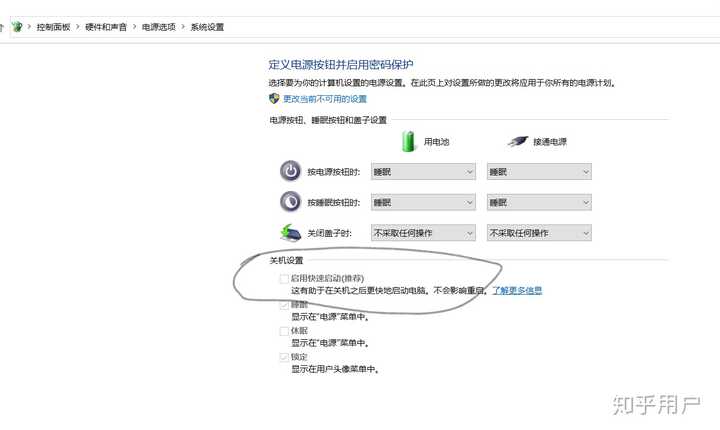Open 按电源按钮时 on-battery dropdown

pos(423,172)
